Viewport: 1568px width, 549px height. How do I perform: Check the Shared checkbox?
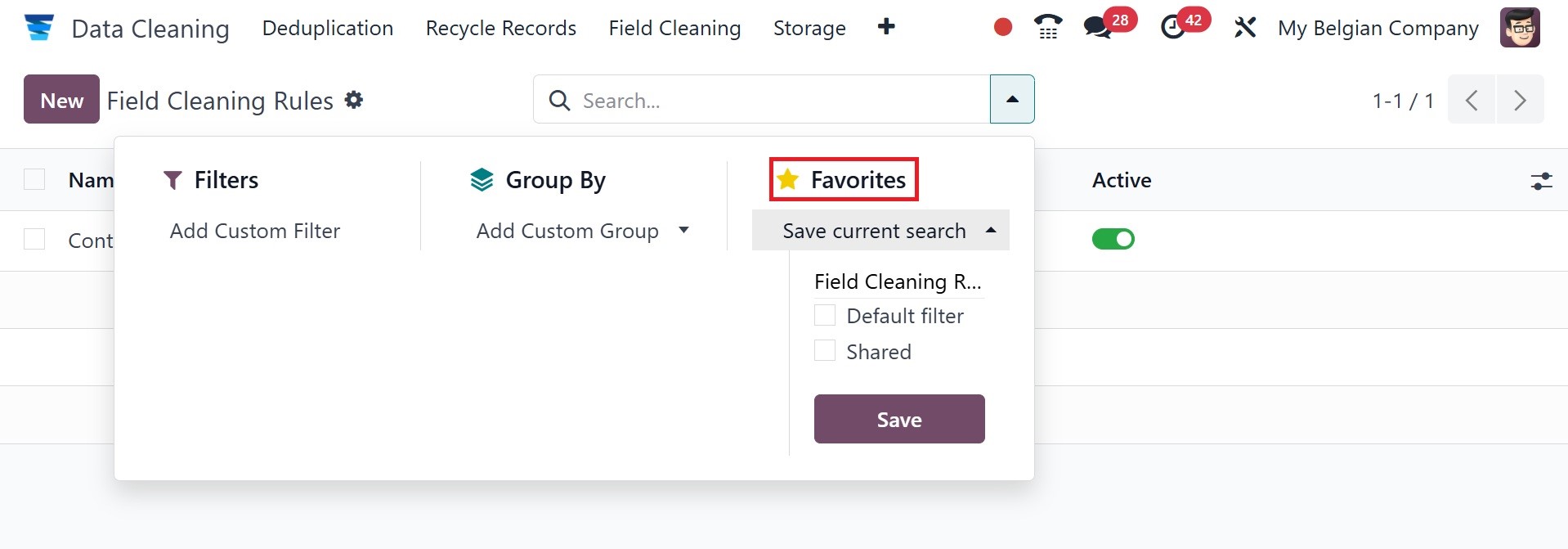[x=825, y=352]
